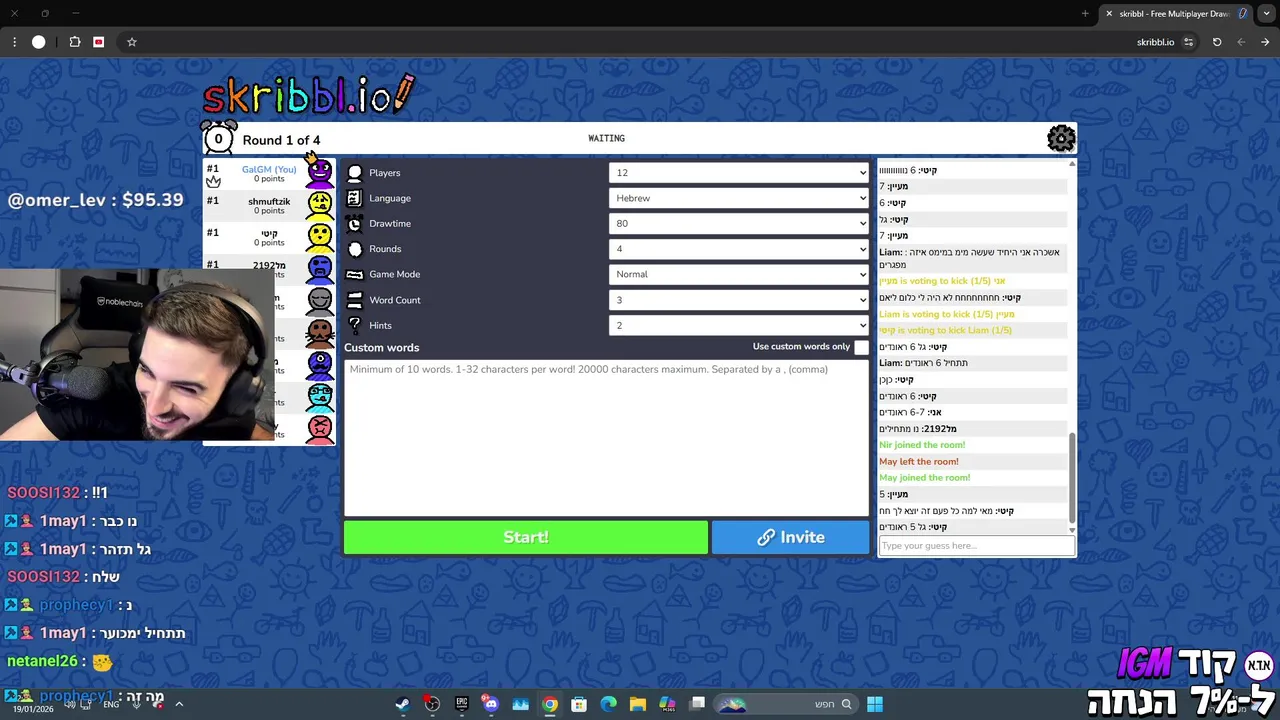Open site information icon beside skribbl.io

point(1188,42)
